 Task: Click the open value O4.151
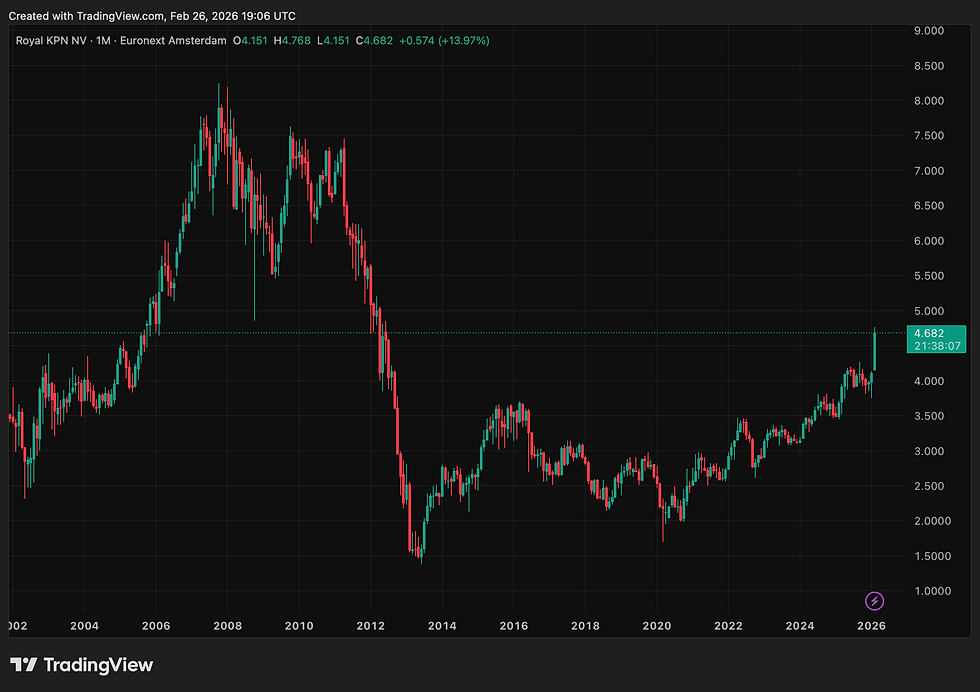(x=250, y=41)
